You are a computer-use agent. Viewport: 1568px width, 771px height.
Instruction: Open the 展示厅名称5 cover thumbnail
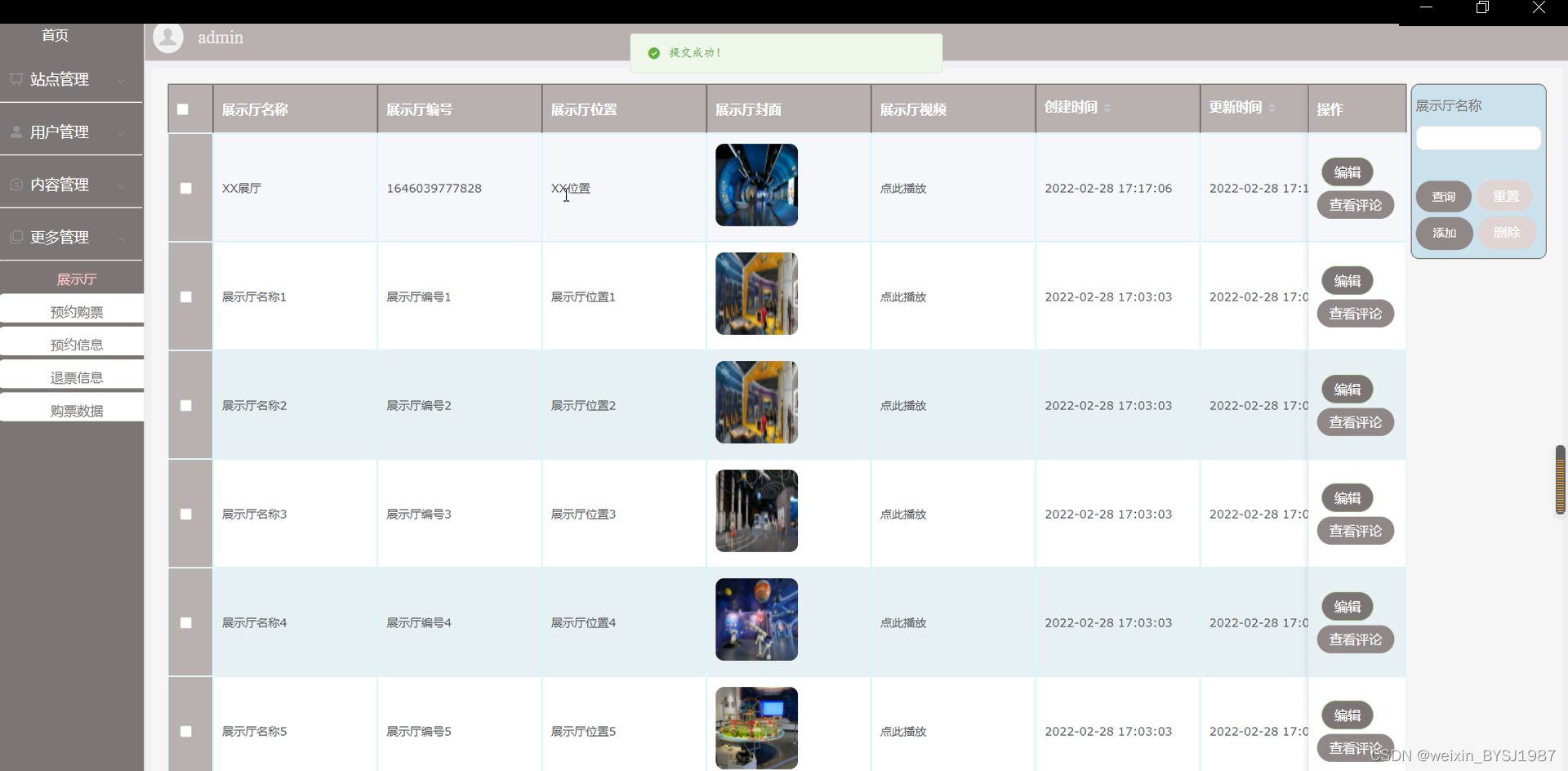(x=756, y=728)
